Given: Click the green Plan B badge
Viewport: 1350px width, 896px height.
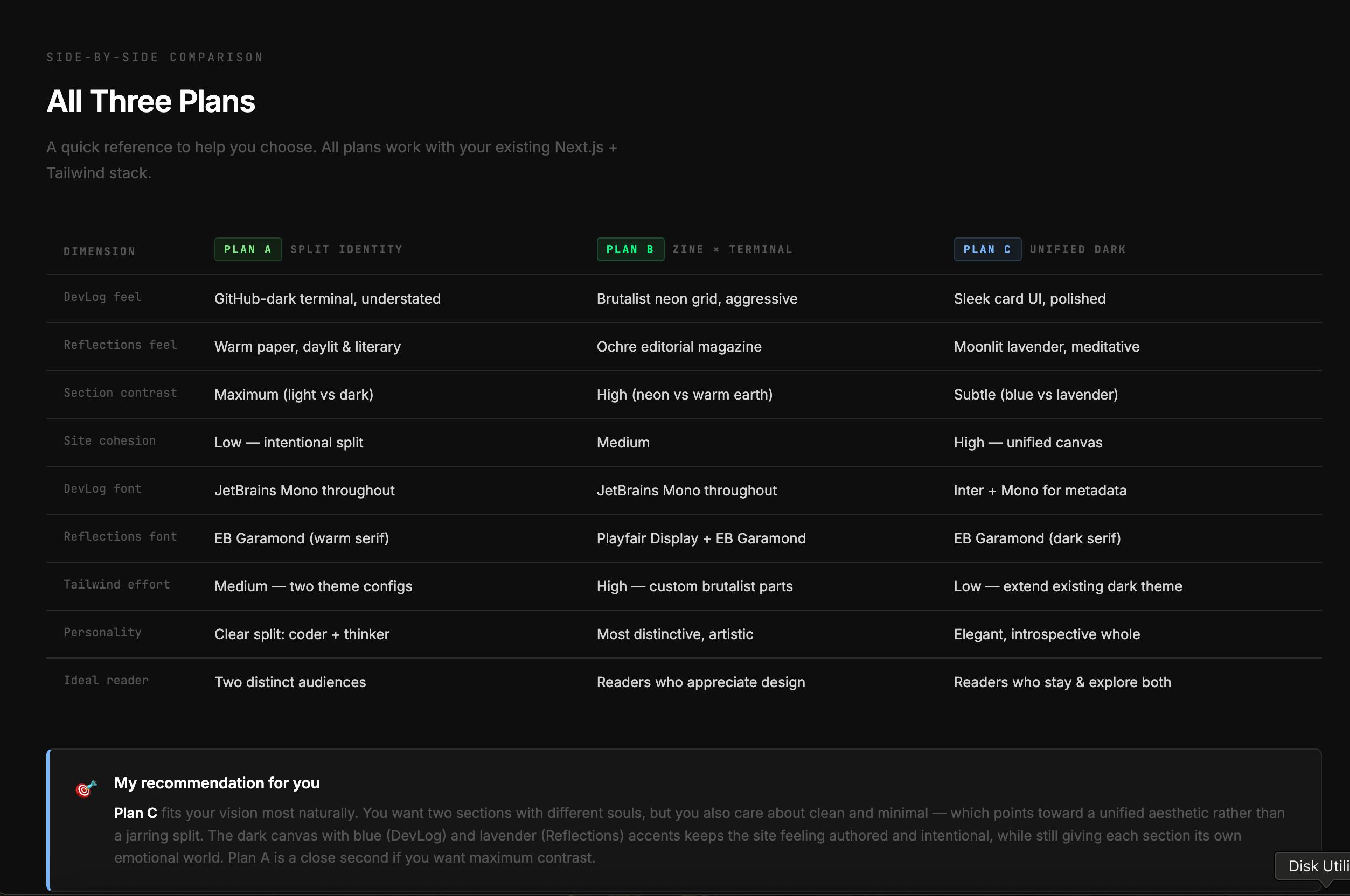Looking at the screenshot, I should 630,250.
